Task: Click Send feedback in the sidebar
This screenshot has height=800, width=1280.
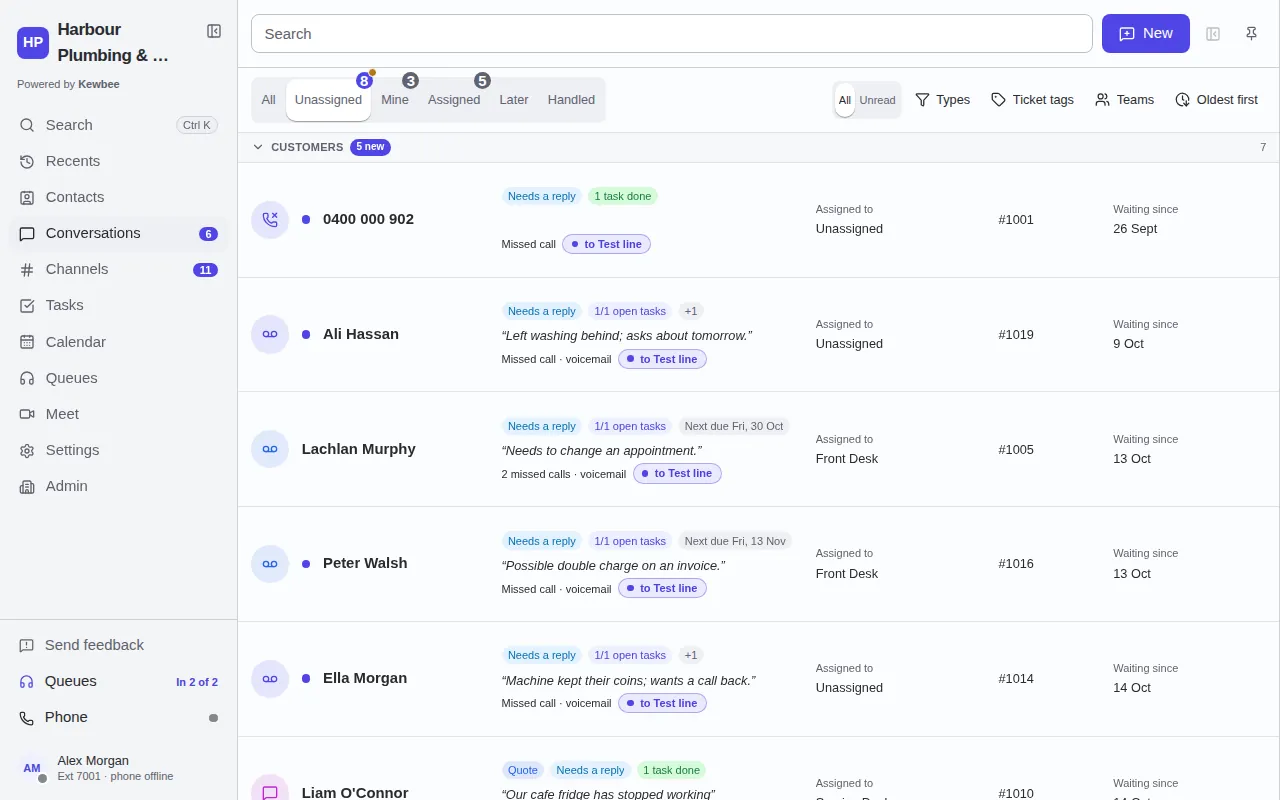Action: point(118,645)
